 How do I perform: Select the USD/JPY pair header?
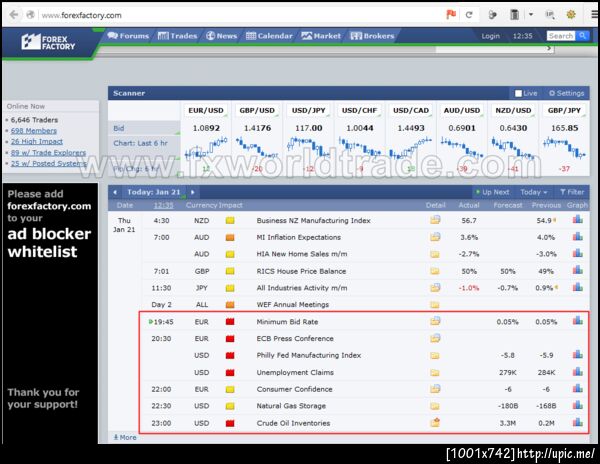[x=308, y=111]
